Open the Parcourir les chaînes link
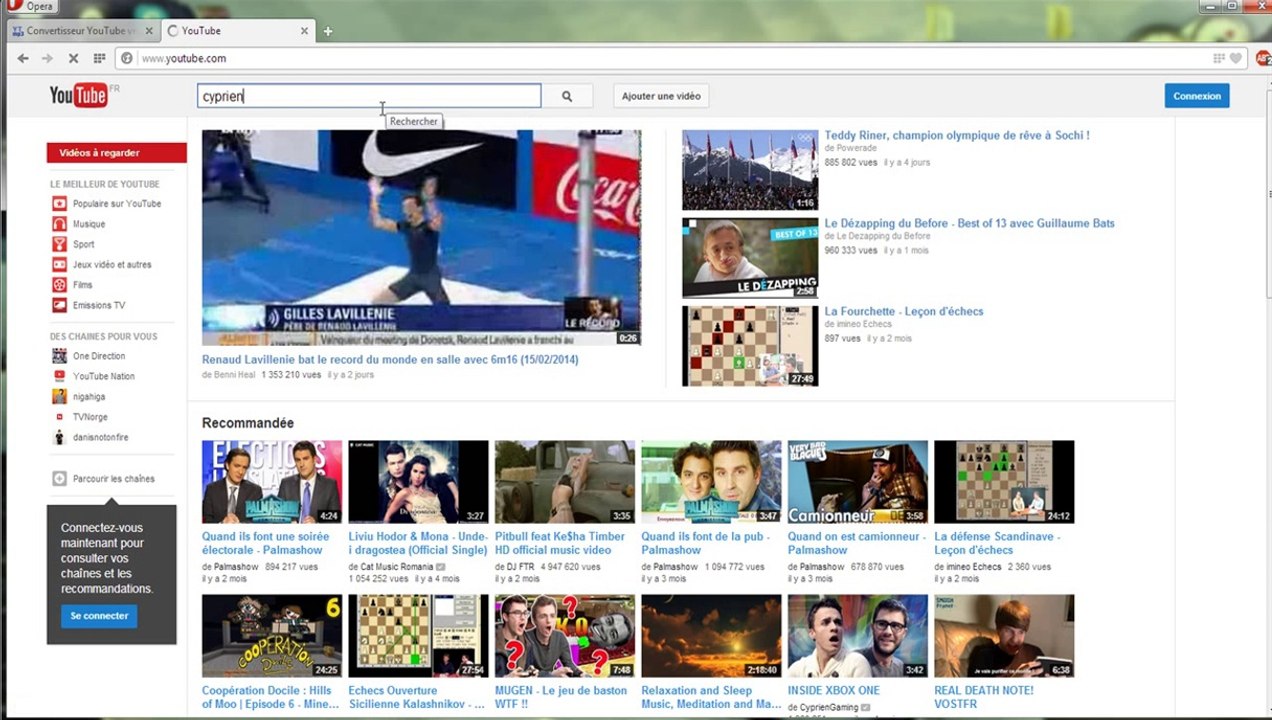Viewport: 1272px width, 720px height. pyautogui.click(x=114, y=479)
